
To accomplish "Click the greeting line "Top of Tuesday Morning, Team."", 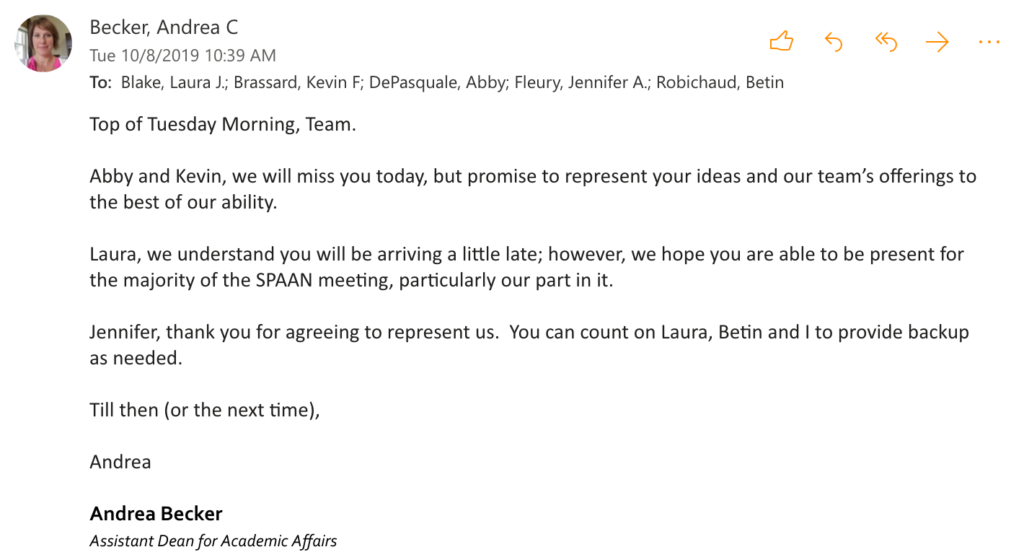I will [222, 124].
